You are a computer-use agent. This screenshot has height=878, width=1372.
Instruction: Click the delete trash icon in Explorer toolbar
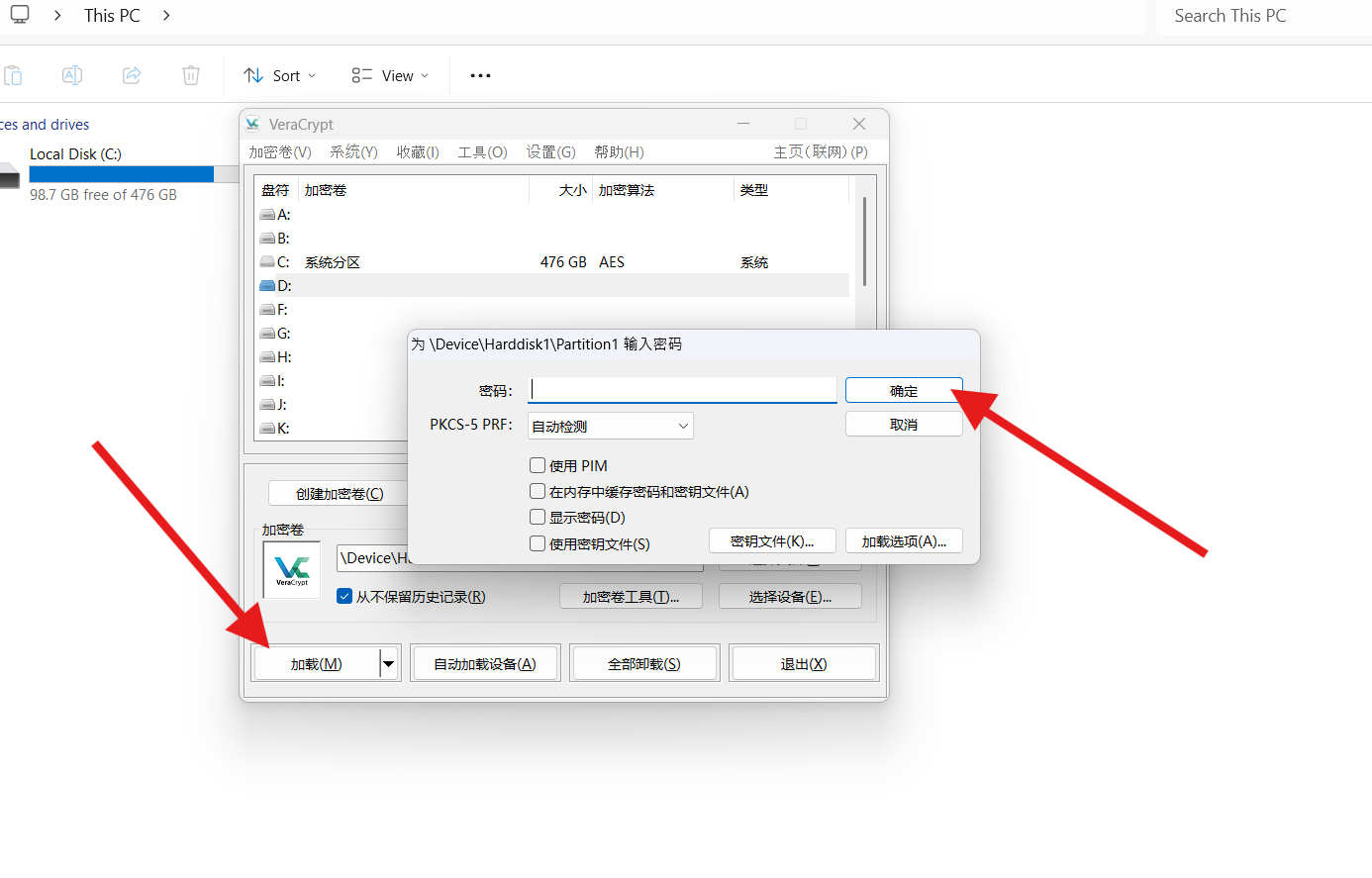click(x=191, y=75)
